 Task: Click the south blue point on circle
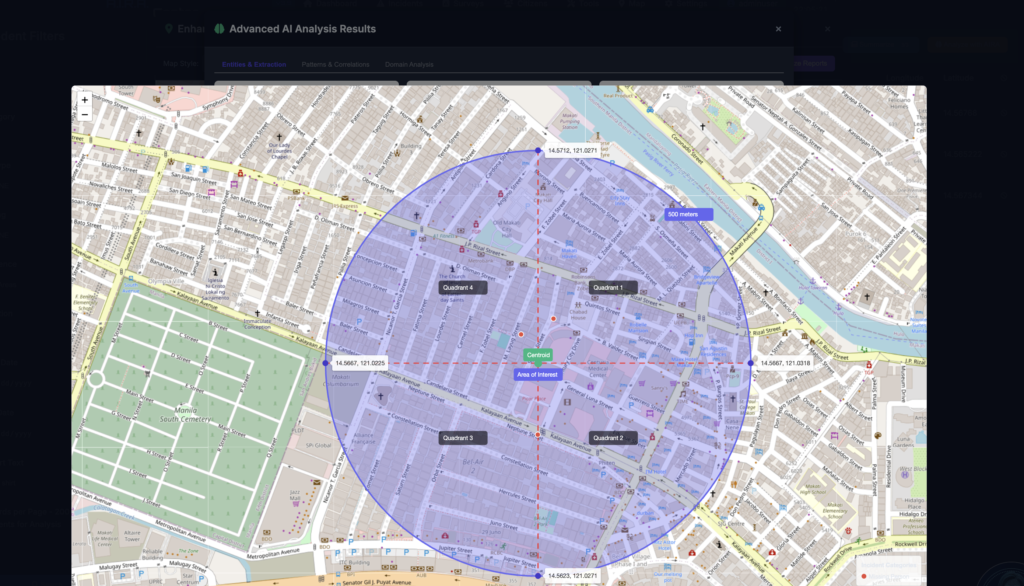pyautogui.click(x=538, y=576)
